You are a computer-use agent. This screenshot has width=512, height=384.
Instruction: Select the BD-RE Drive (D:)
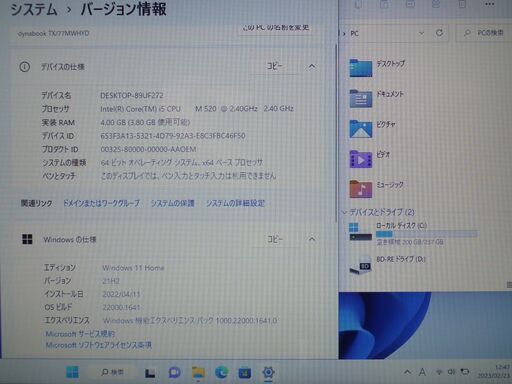click(387, 265)
